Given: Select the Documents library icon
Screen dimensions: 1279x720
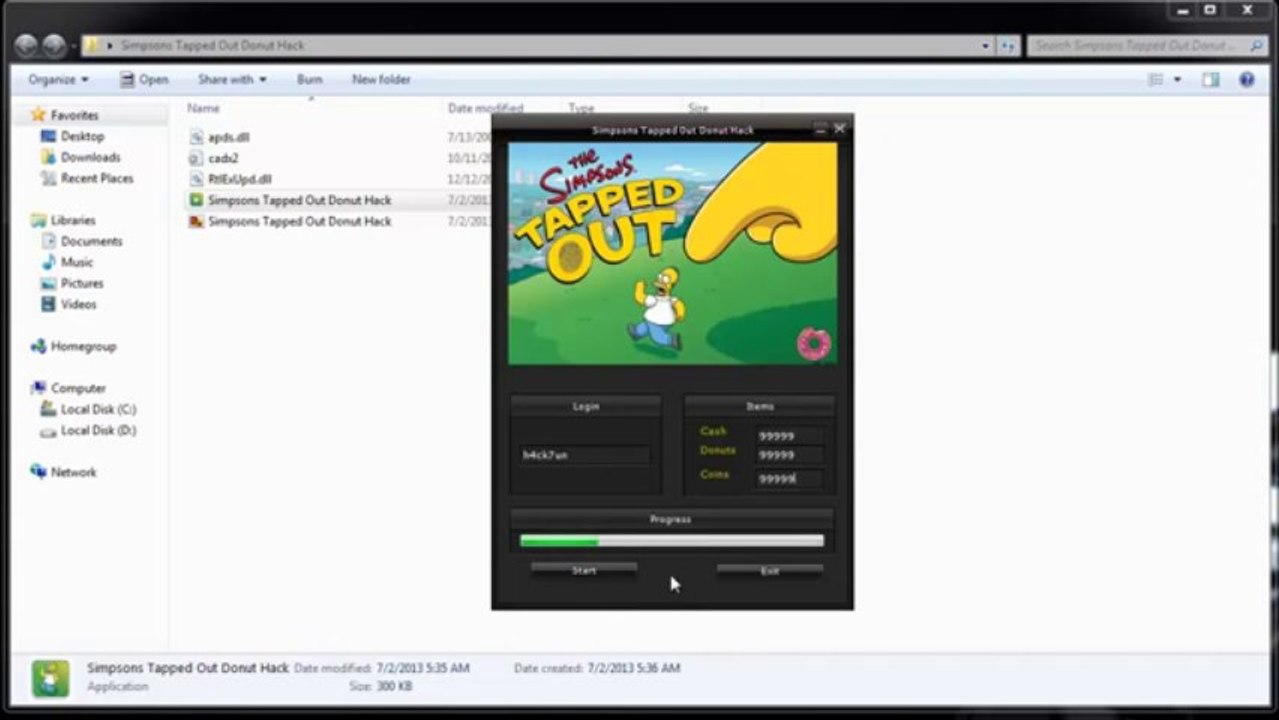Looking at the screenshot, I should pyautogui.click(x=48, y=241).
